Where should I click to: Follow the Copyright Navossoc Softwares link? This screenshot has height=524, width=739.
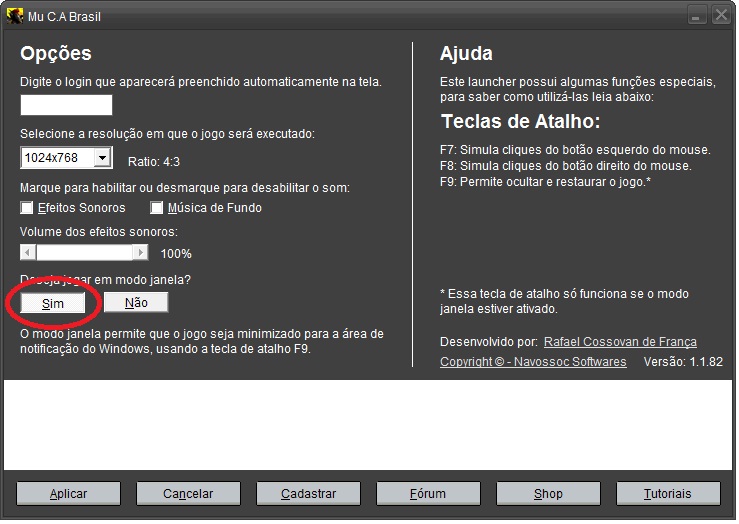pyautogui.click(x=533, y=362)
